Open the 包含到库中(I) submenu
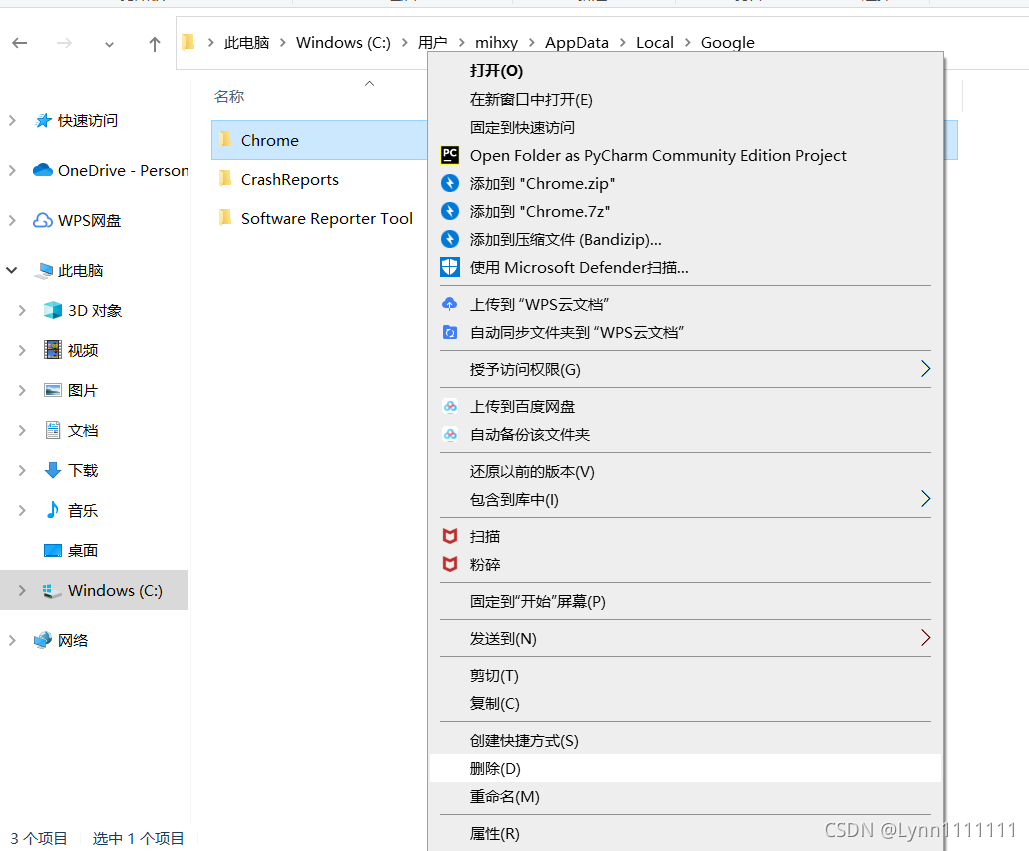 [x=686, y=499]
